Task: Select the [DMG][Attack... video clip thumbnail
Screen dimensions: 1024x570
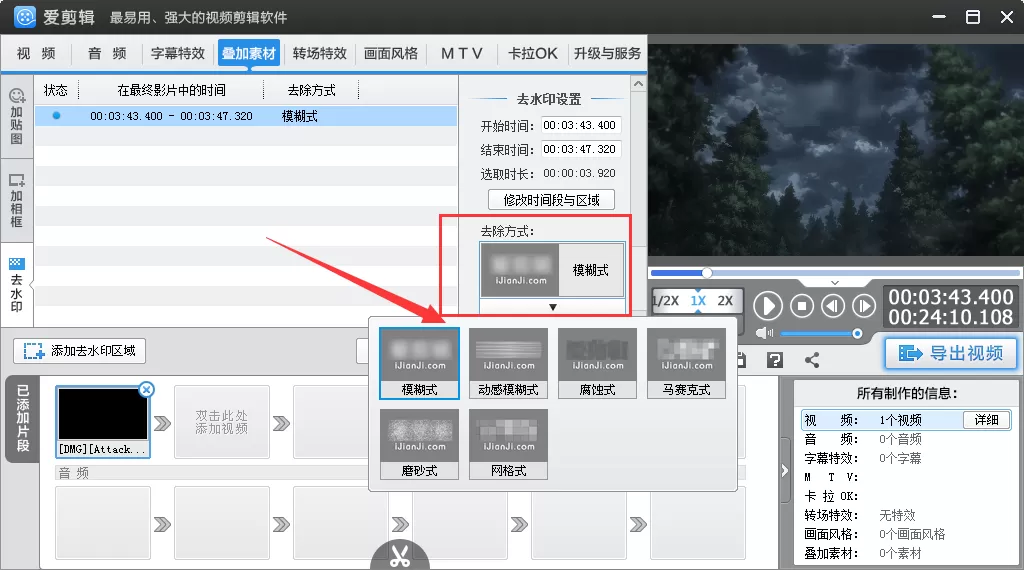Action: coord(103,421)
